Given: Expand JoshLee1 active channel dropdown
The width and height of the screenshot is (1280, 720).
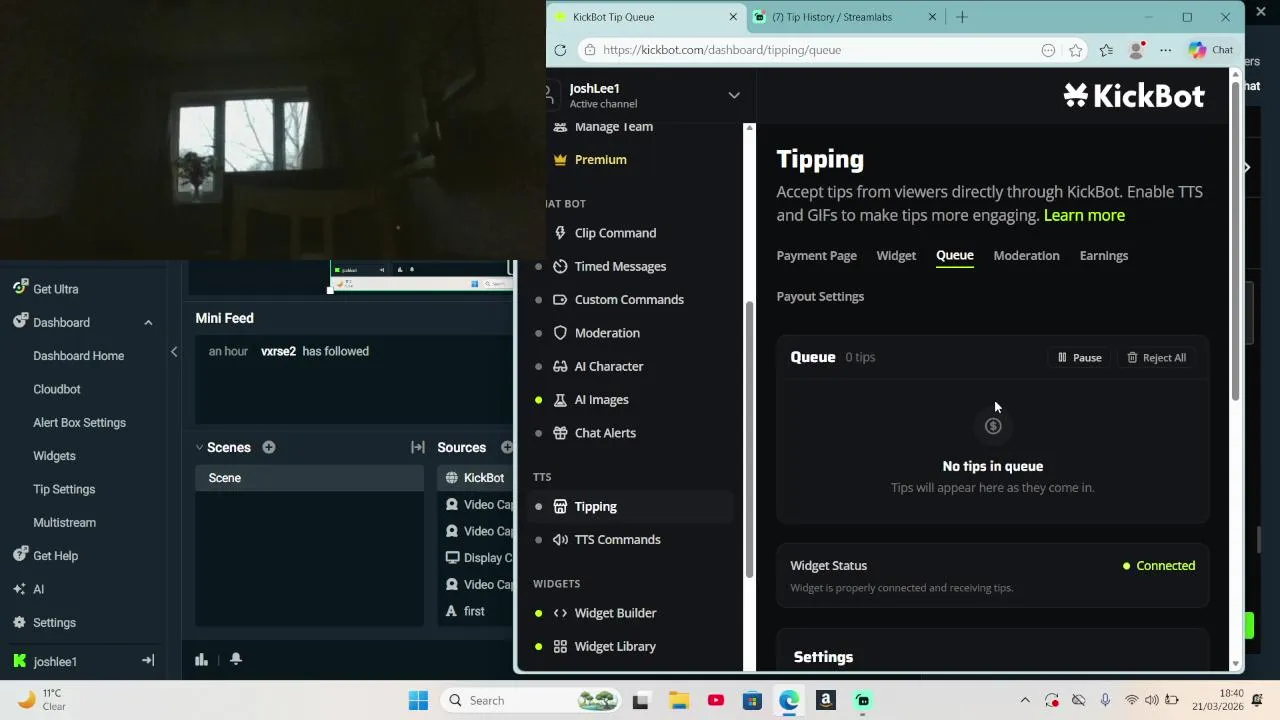Looking at the screenshot, I should (x=734, y=95).
